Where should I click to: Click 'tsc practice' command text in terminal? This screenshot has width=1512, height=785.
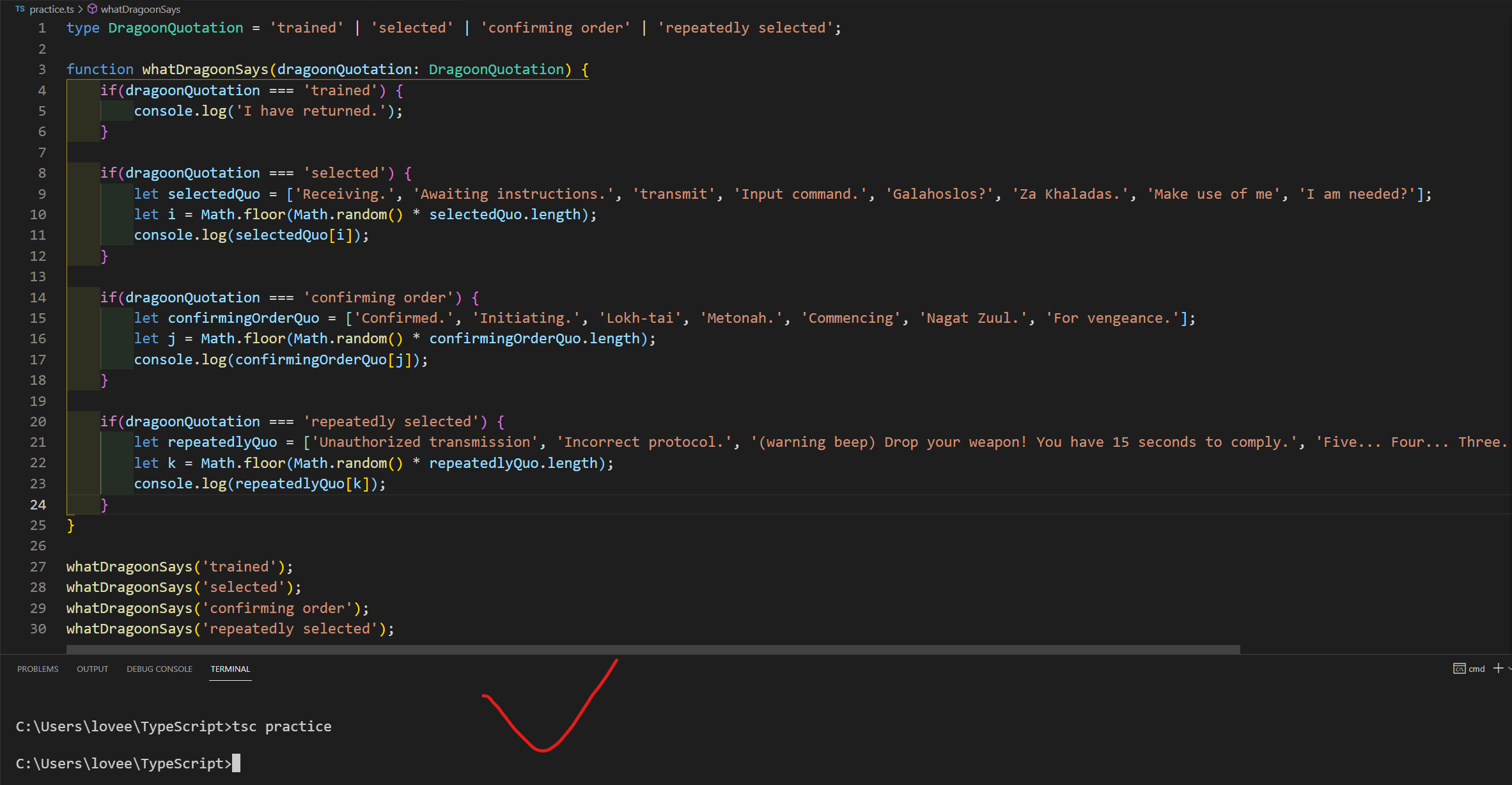click(x=281, y=726)
